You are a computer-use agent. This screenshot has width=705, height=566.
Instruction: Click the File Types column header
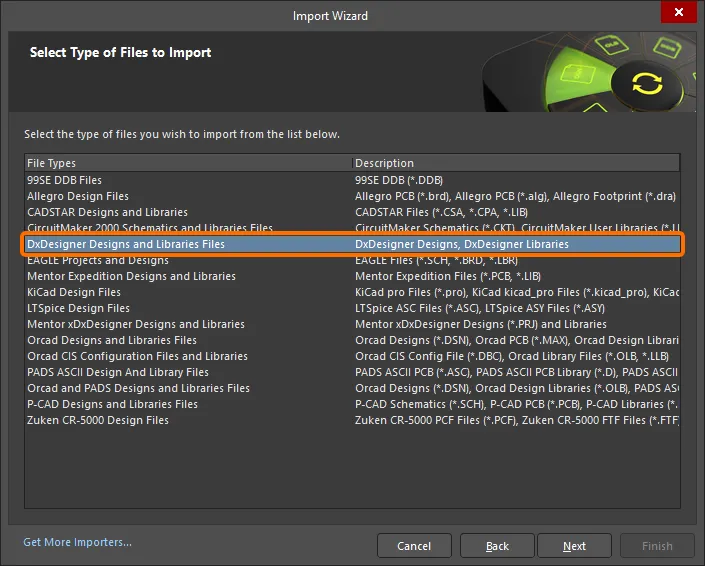click(x=188, y=163)
